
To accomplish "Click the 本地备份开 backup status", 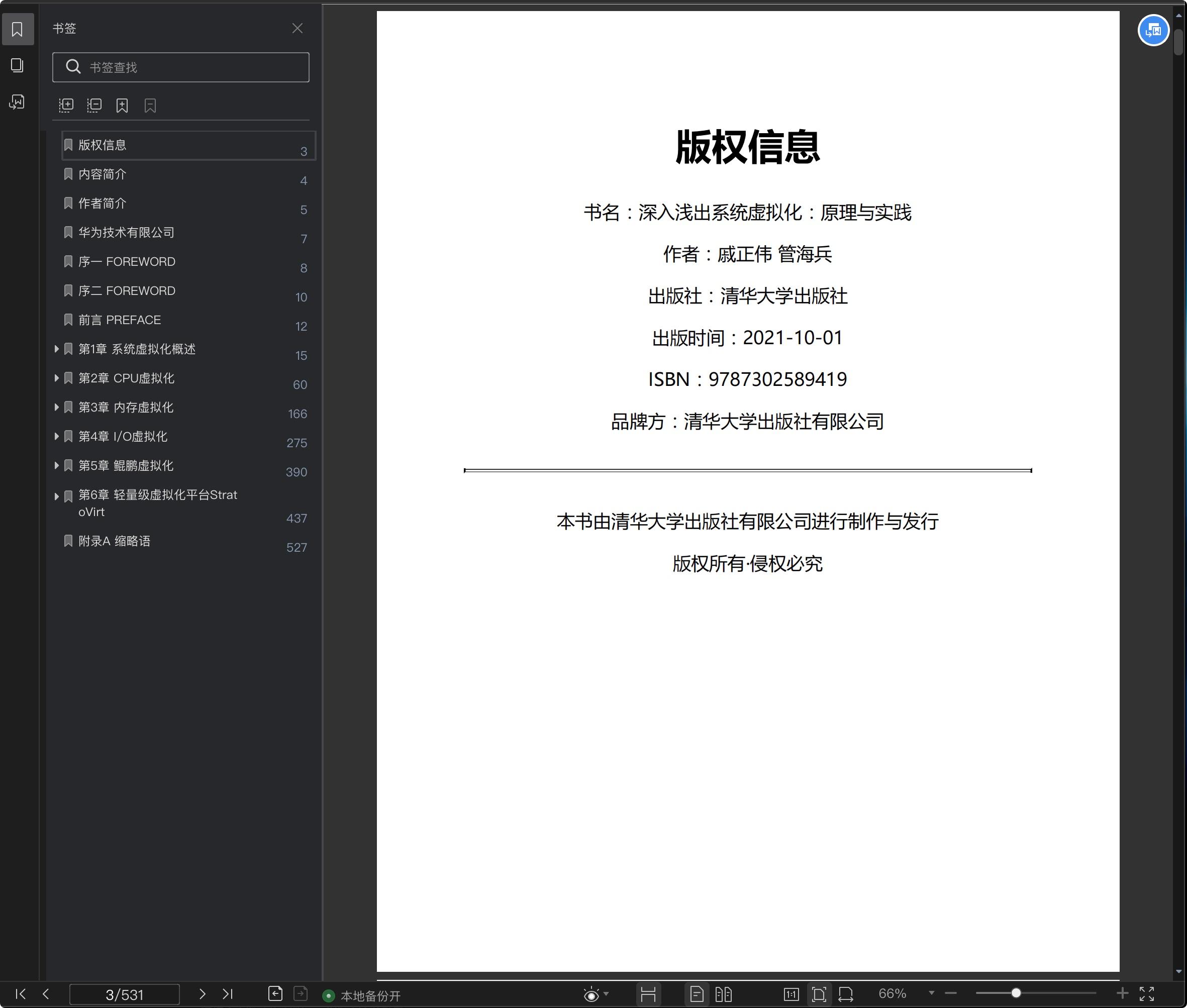I will (x=362, y=995).
